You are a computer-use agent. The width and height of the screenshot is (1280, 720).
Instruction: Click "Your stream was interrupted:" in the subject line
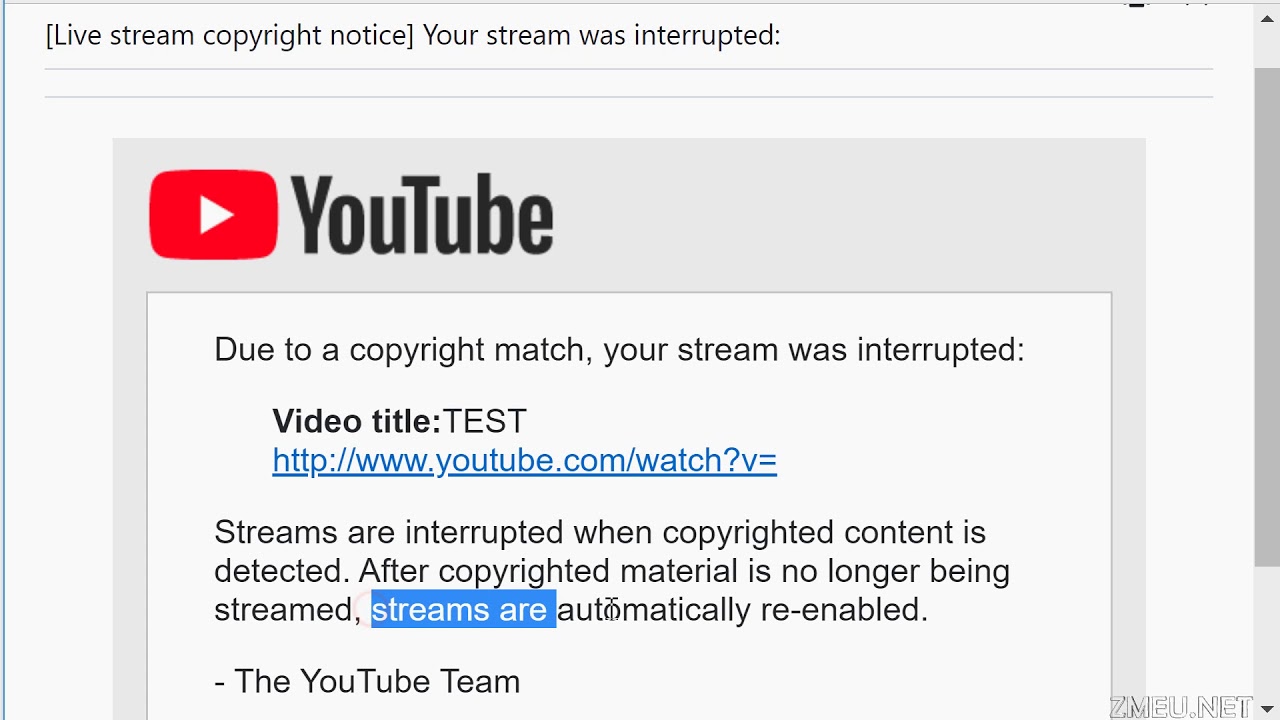(x=601, y=35)
